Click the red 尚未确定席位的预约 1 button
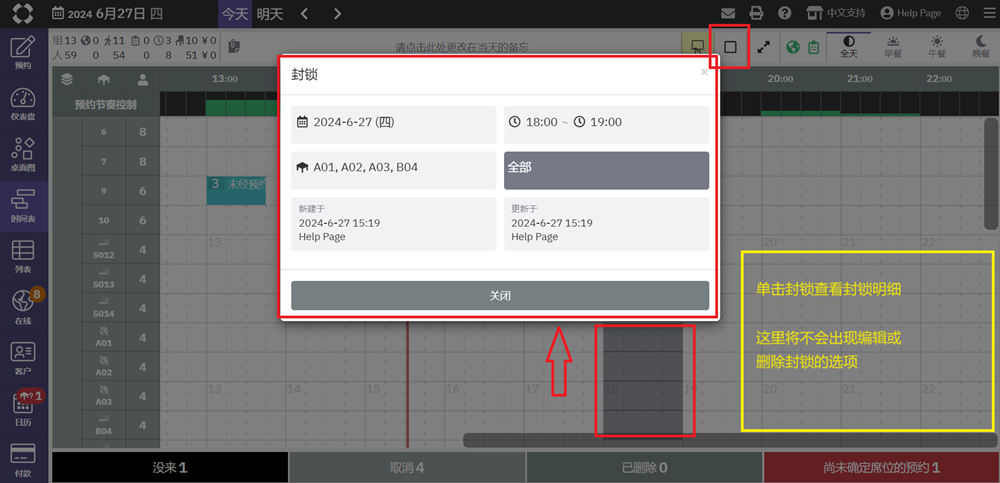 (881, 468)
